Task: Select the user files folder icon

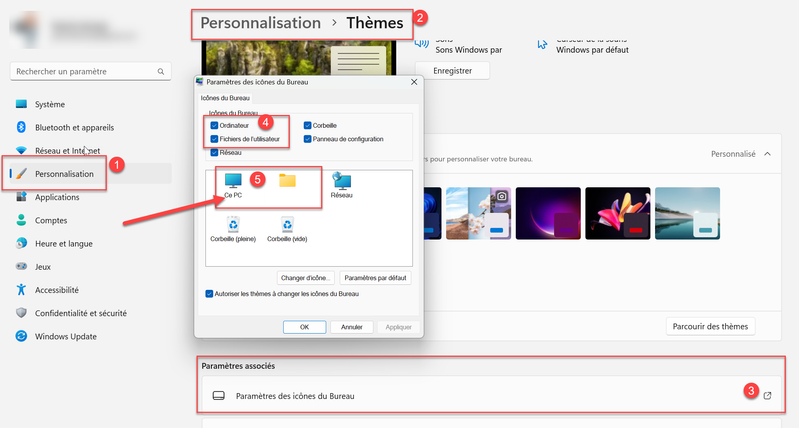Action: click(x=287, y=180)
